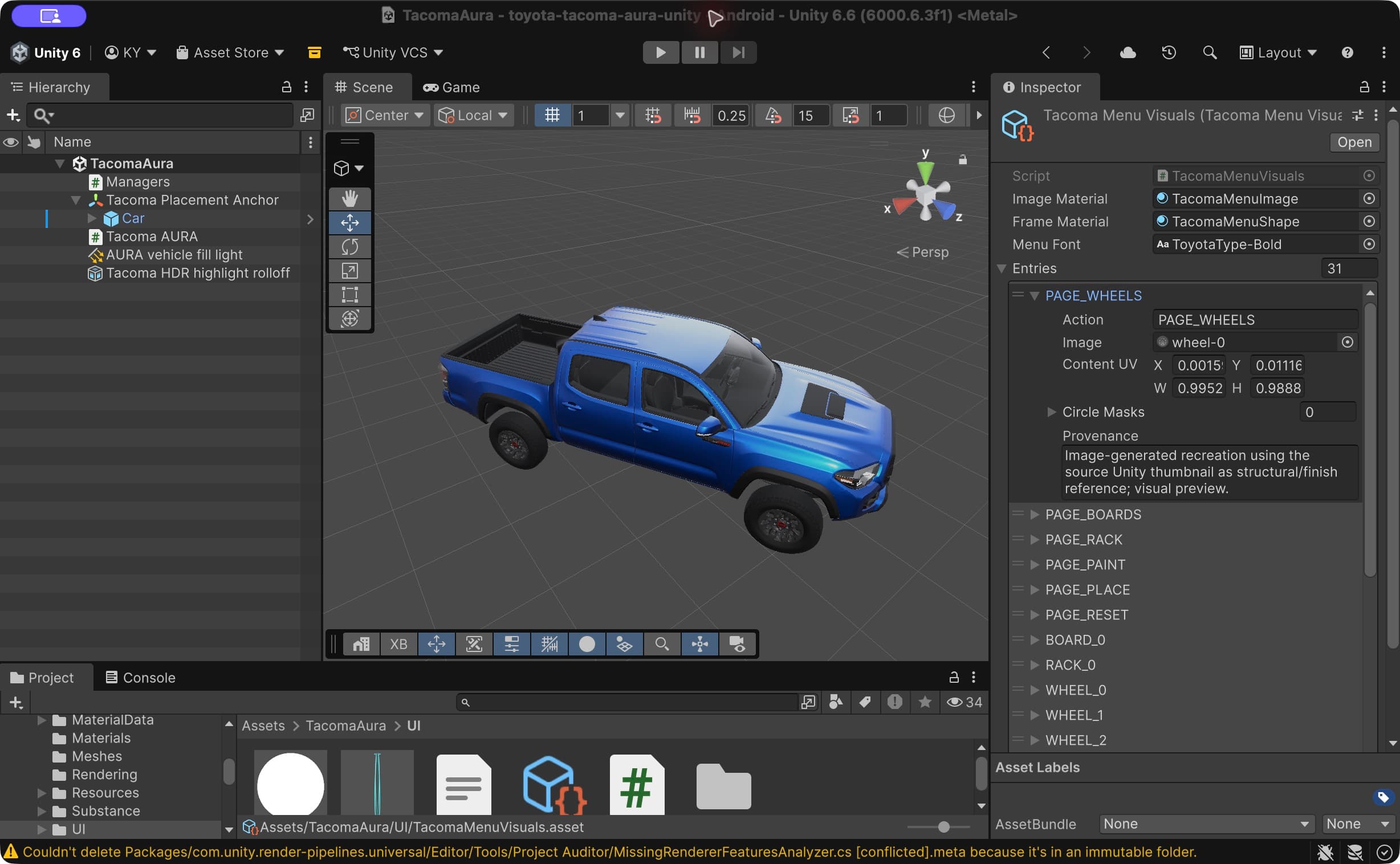Click the Asset Labels tag icon
Viewport: 1400px width, 864px height.
click(x=1383, y=797)
